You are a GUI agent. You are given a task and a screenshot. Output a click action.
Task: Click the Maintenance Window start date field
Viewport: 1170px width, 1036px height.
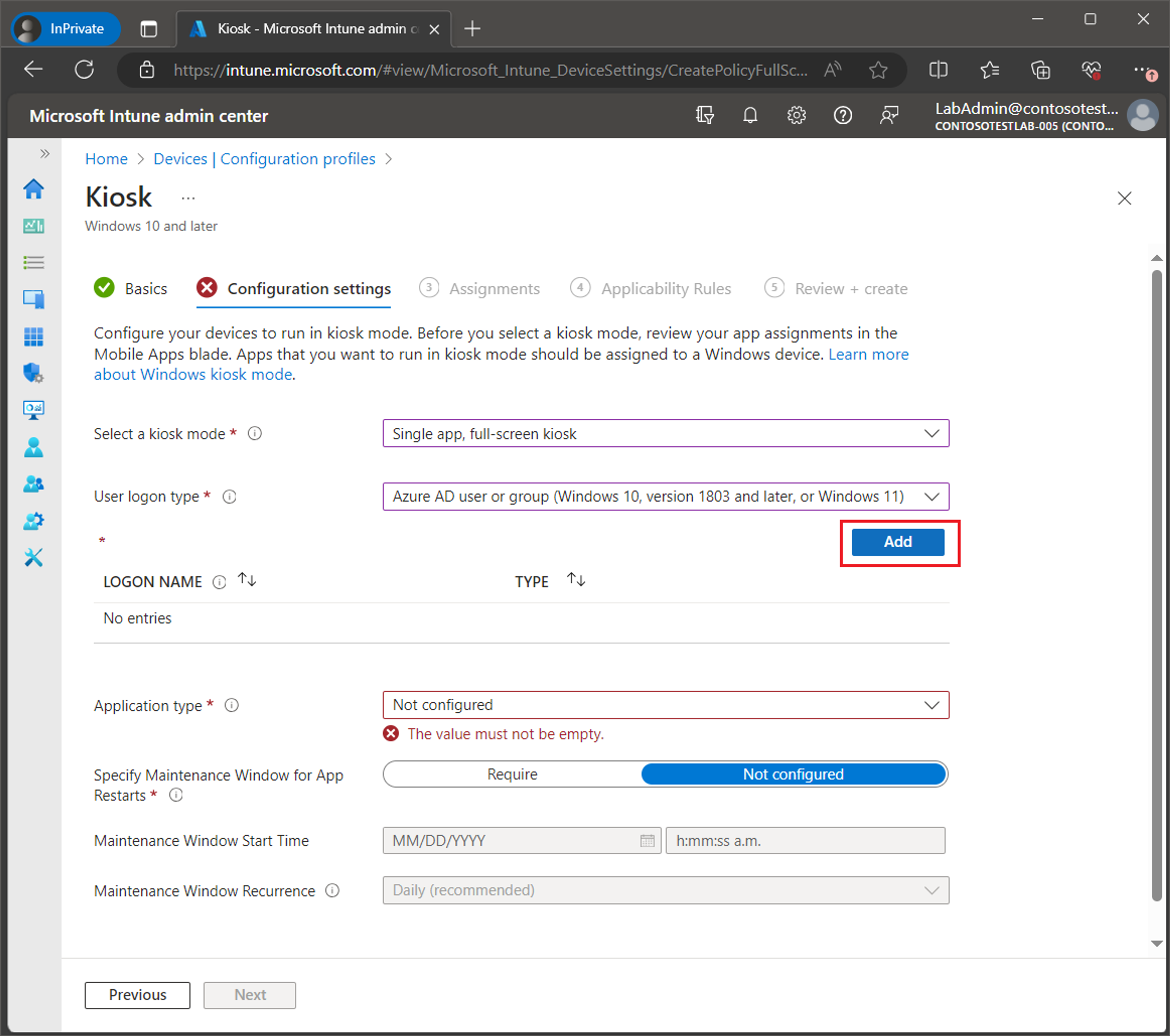click(x=521, y=841)
